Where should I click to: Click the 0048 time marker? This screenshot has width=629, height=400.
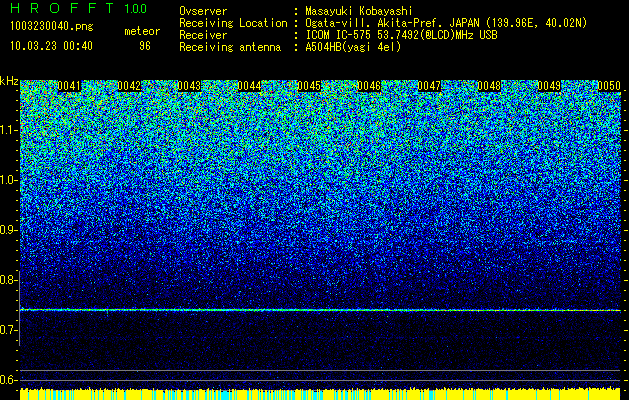pos(489,86)
